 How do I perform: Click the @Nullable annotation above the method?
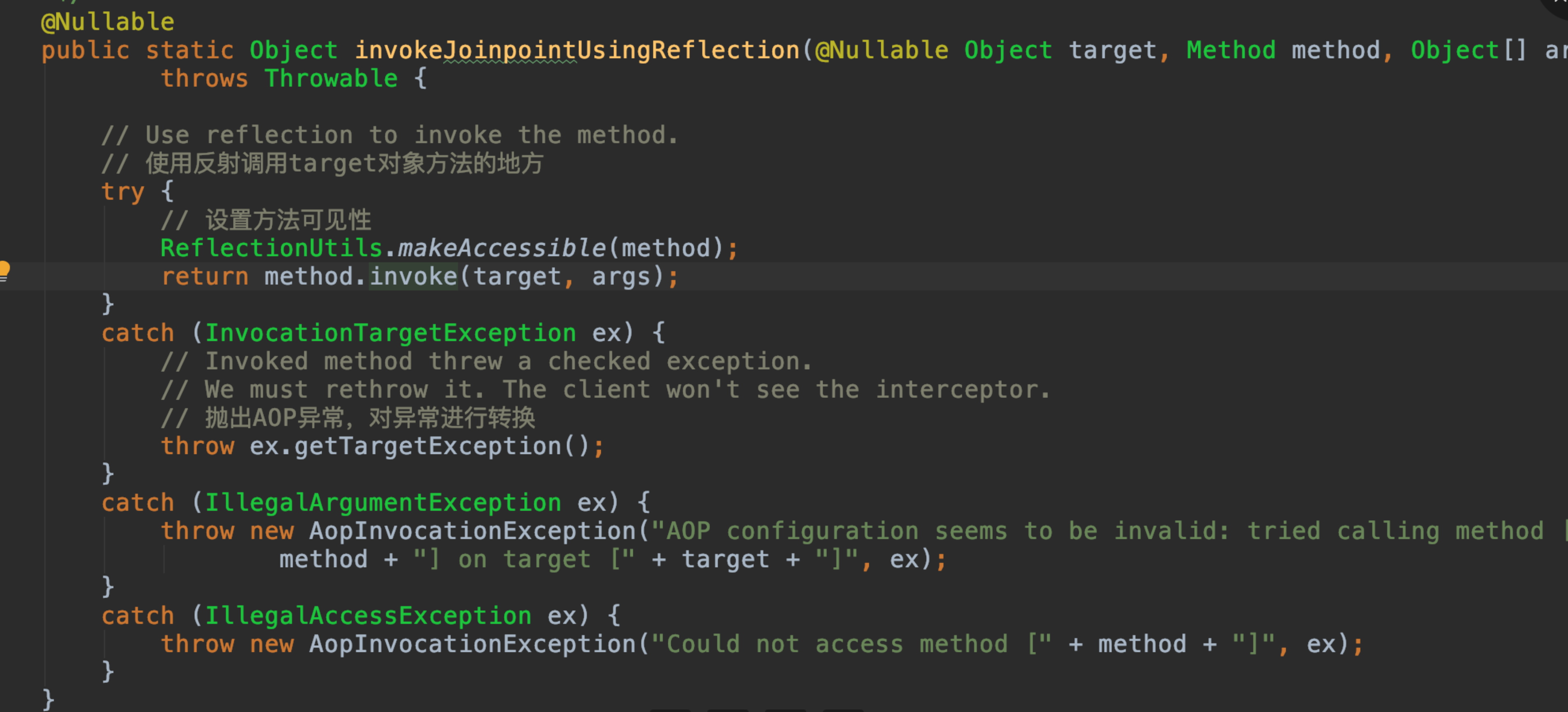tap(108, 23)
